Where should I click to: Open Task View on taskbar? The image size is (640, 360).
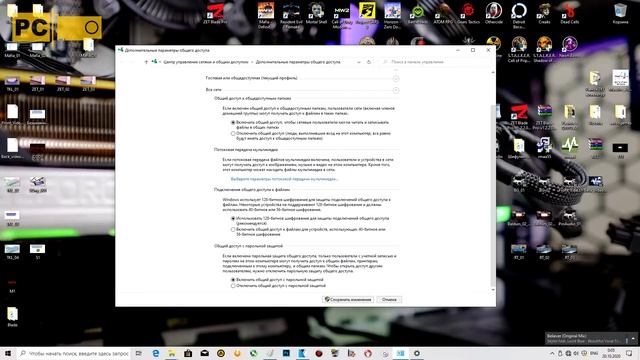point(139,353)
